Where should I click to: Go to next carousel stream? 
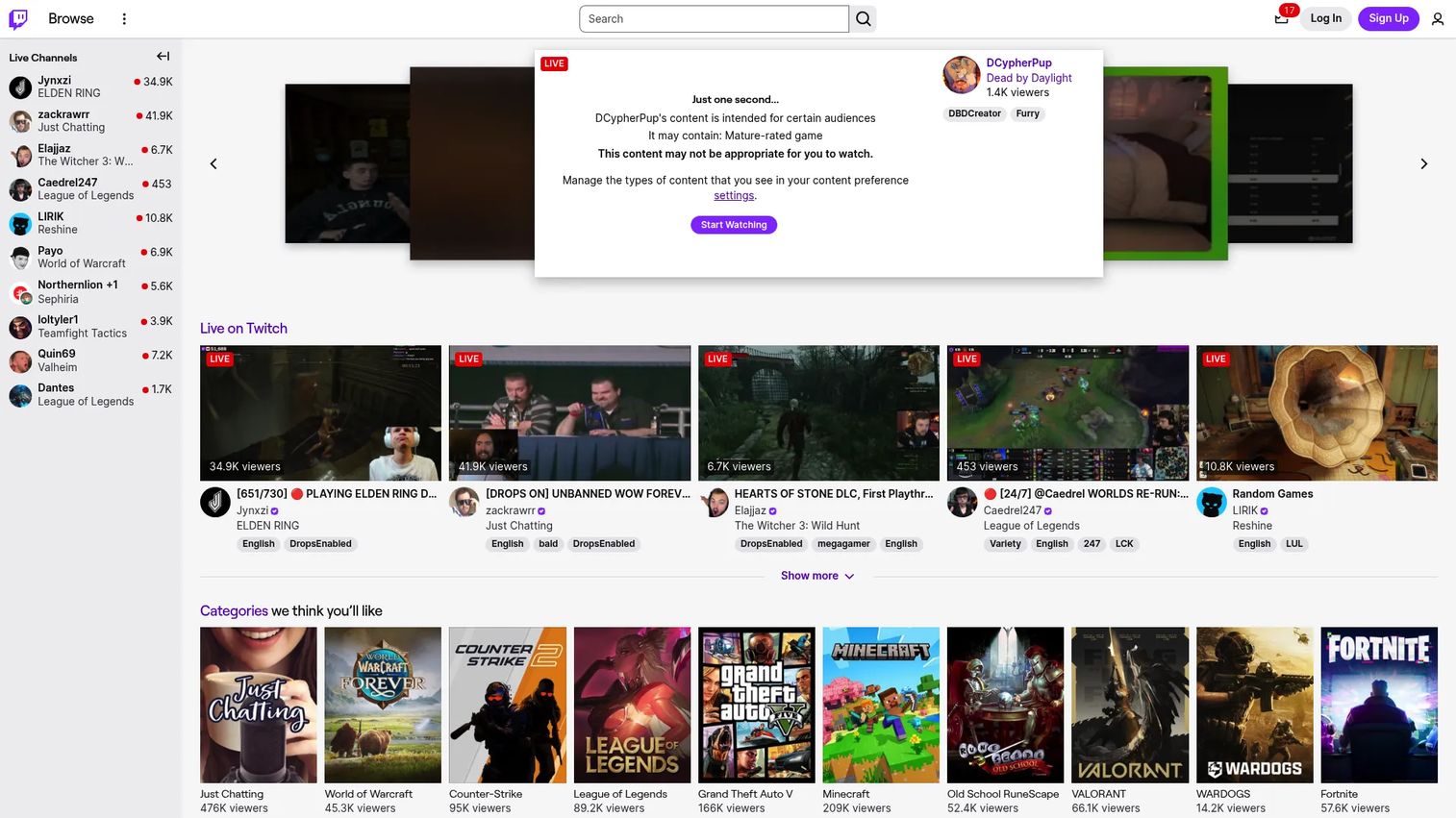(x=1424, y=164)
